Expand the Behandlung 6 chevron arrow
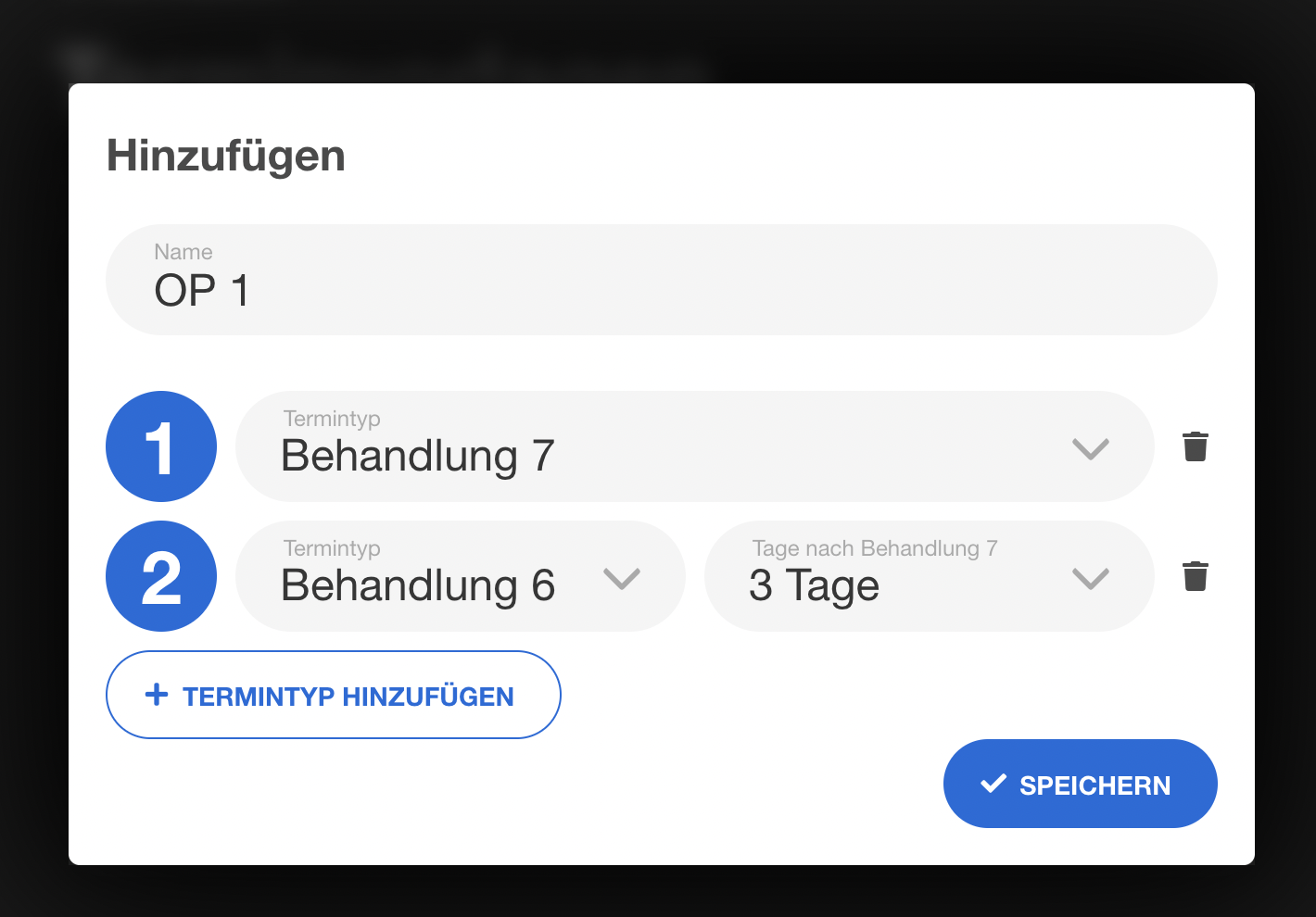The image size is (1316, 917). [622, 579]
